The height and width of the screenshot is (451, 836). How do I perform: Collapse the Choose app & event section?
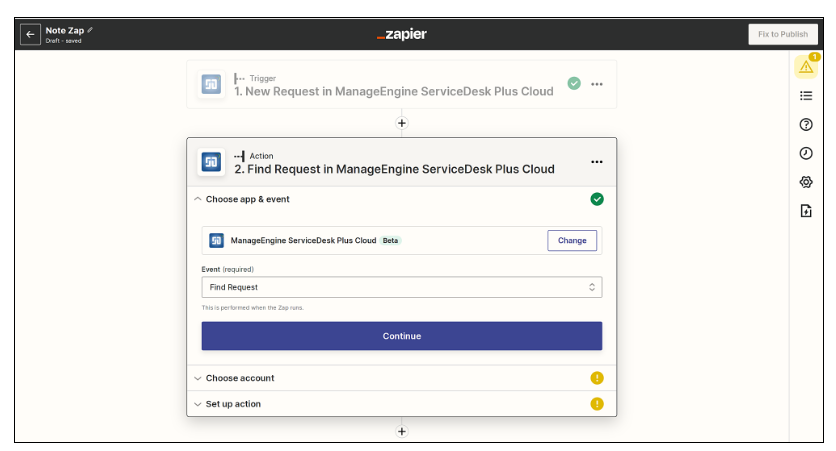198,199
